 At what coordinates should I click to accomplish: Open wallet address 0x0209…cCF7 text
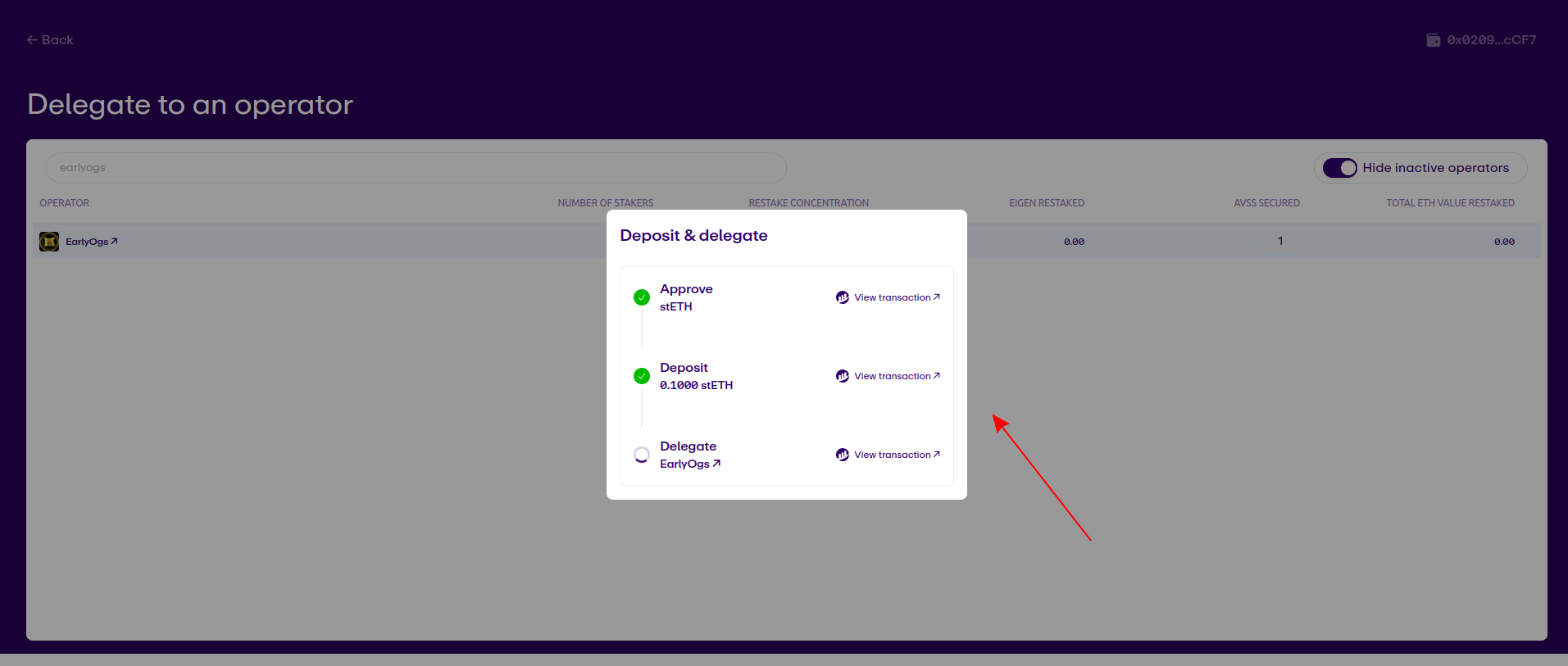pyautogui.click(x=1492, y=40)
